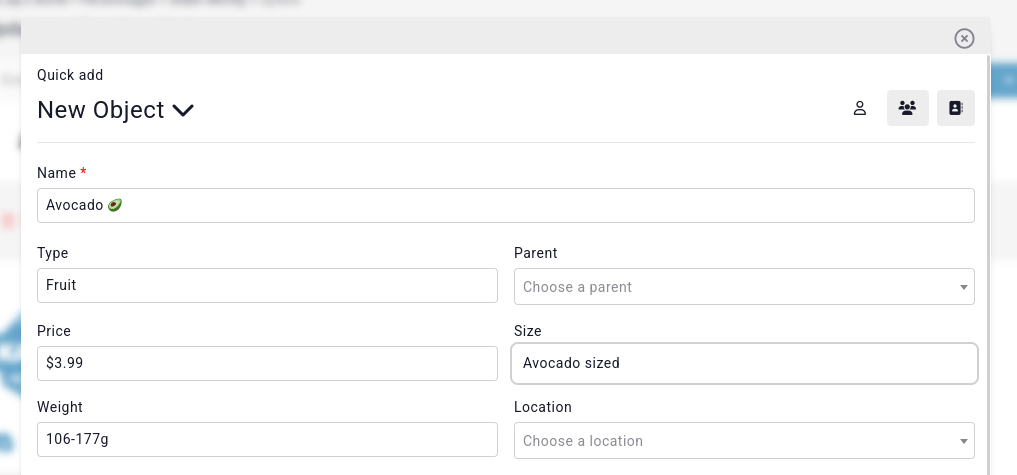
Task: Click the "Name" field label
Action: pyautogui.click(x=56, y=173)
